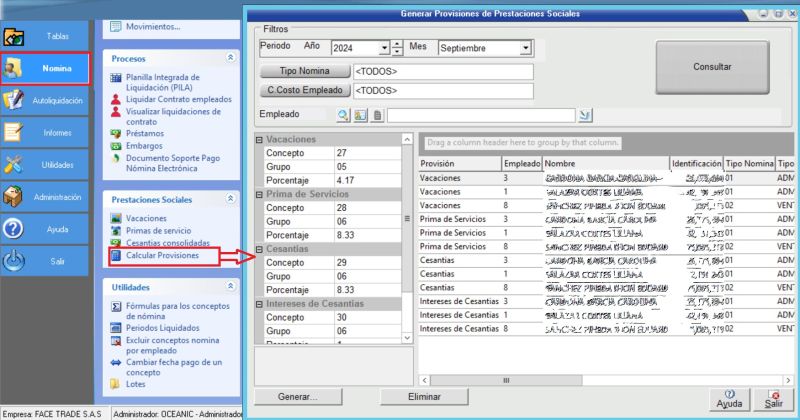Click the Tablas sidebar icon
800x420 pixels.
[x=15, y=36]
